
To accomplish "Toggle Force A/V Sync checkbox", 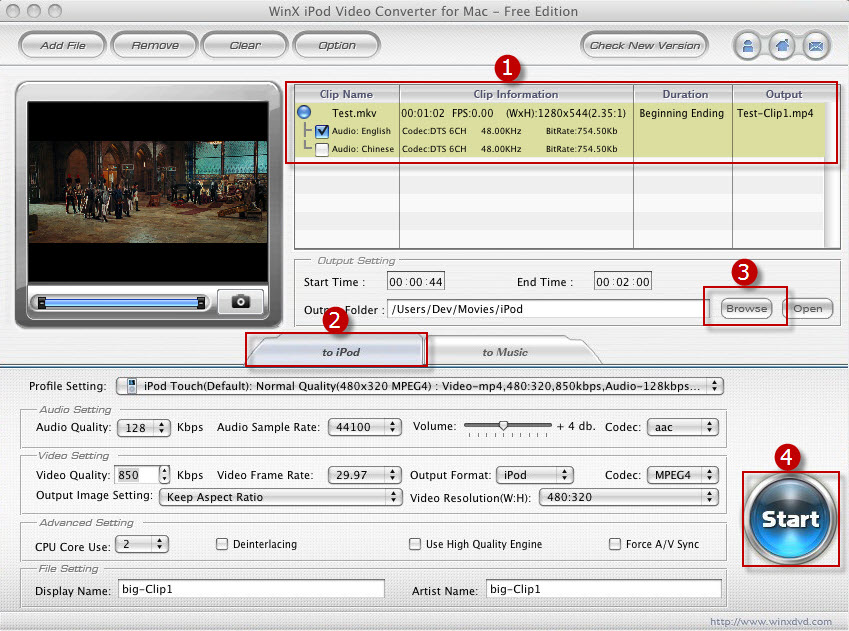I will 615,544.
